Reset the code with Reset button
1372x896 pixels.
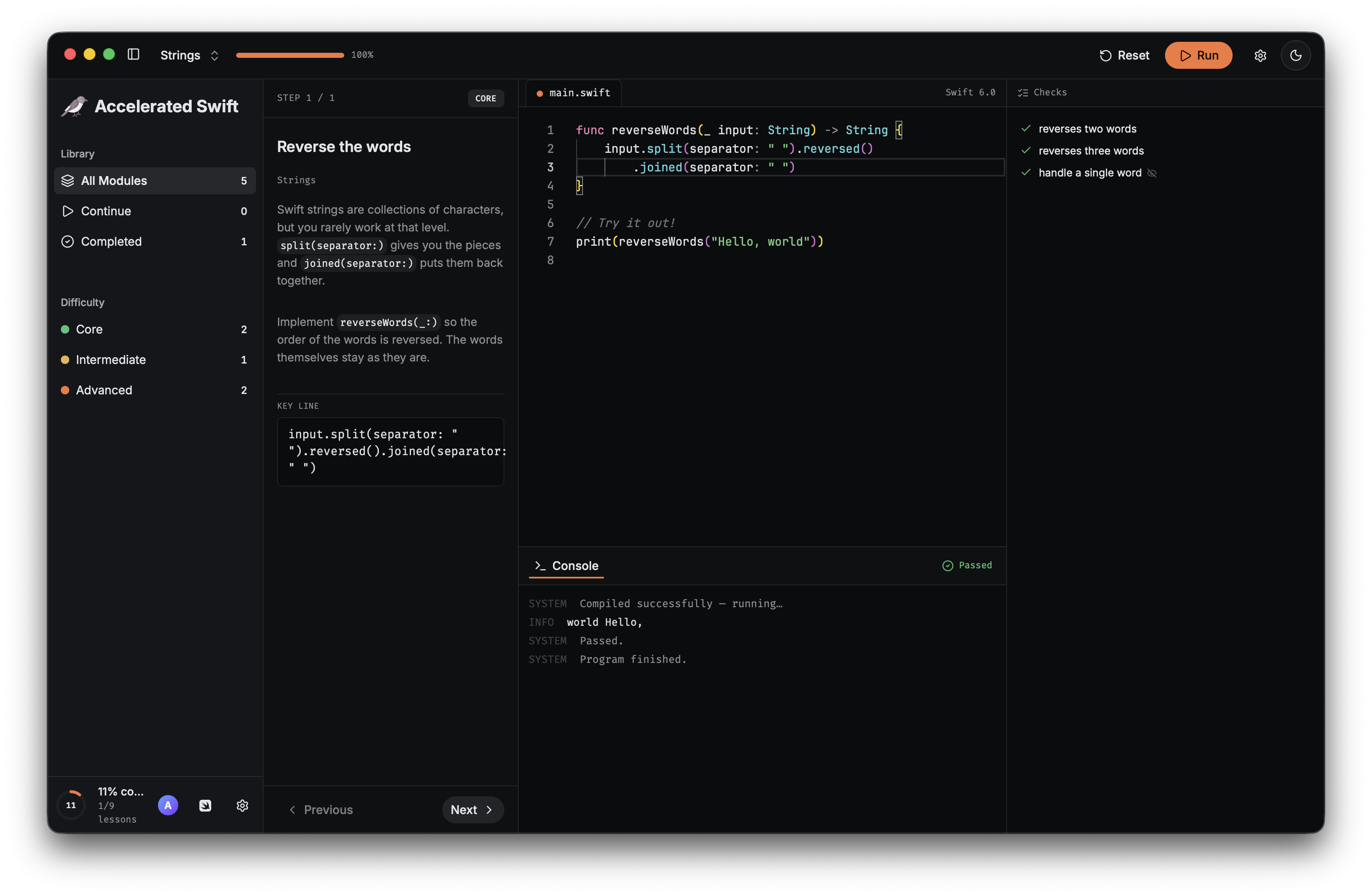[x=1124, y=55]
